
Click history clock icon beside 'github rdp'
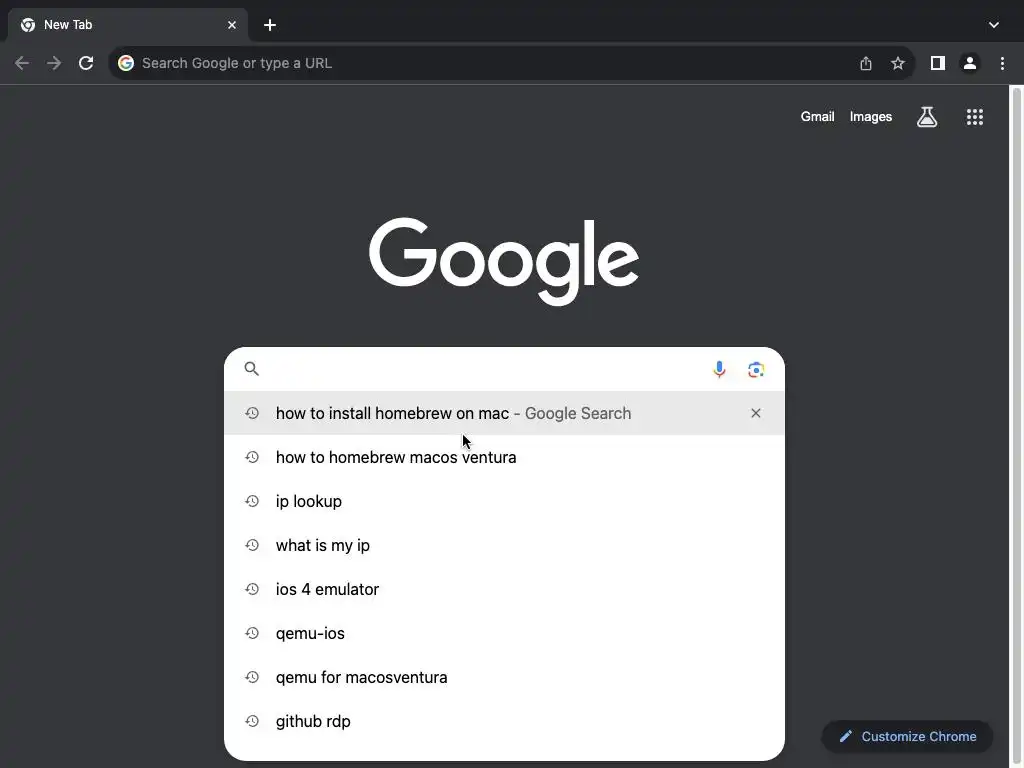click(x=252, y=721)
